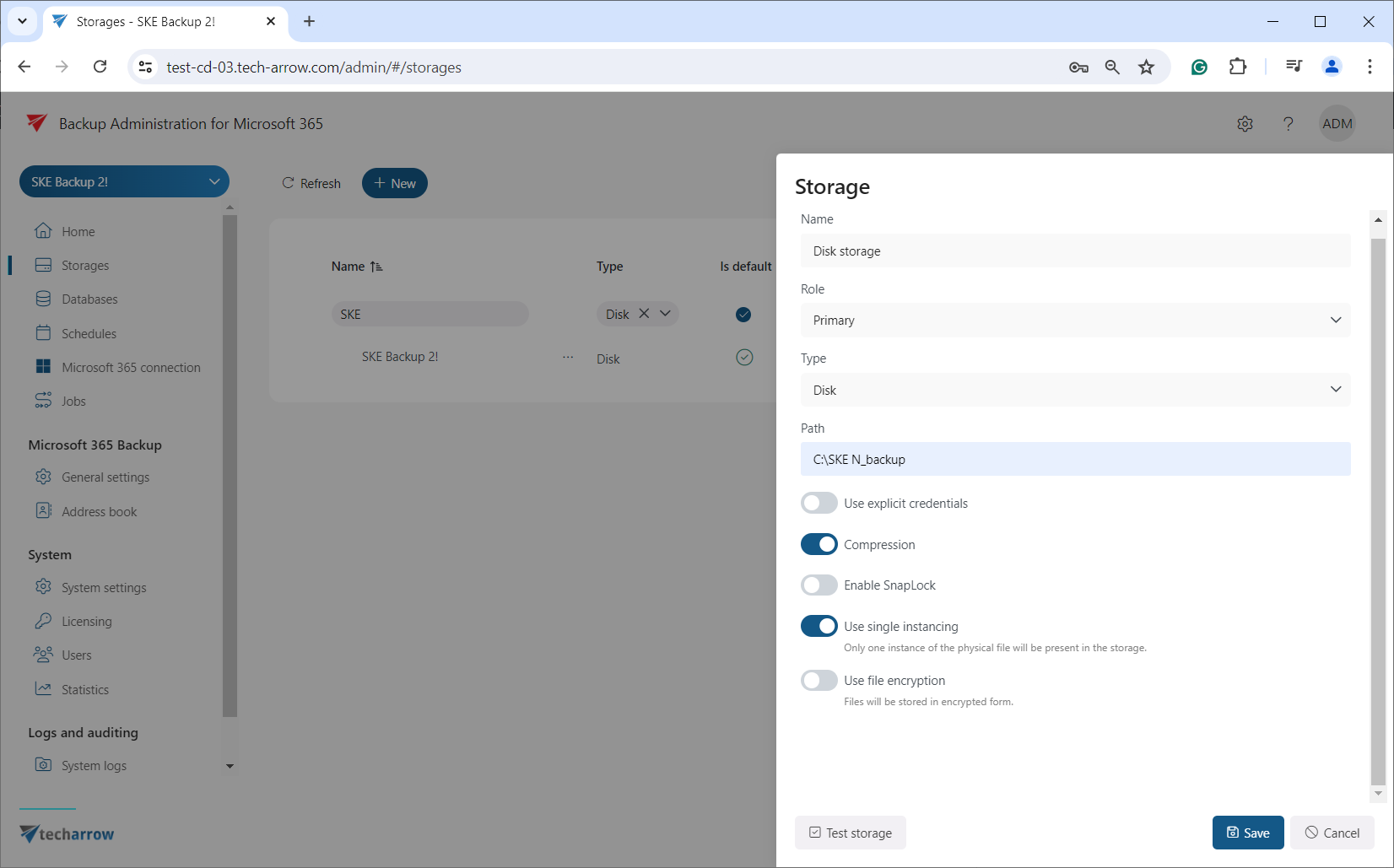This screenshot has width=1394, height=868.
Task: Go to Databases in the sidebar
Action: (x=89, y=299)
